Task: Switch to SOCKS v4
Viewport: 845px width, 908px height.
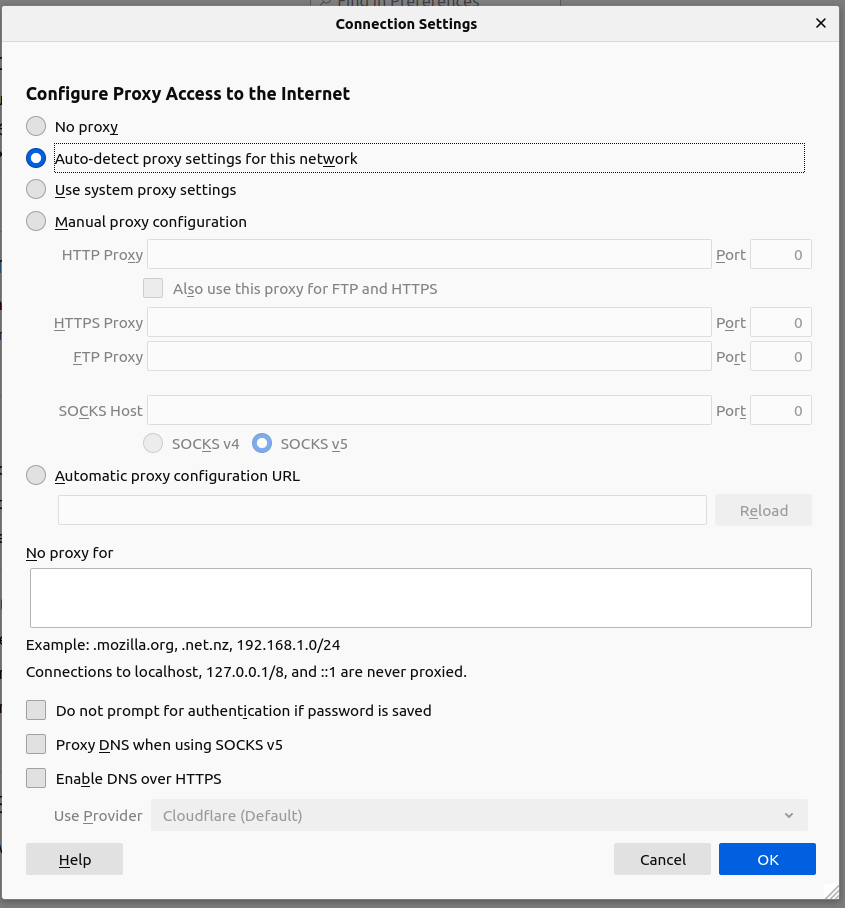Action: tap(153, 443)
